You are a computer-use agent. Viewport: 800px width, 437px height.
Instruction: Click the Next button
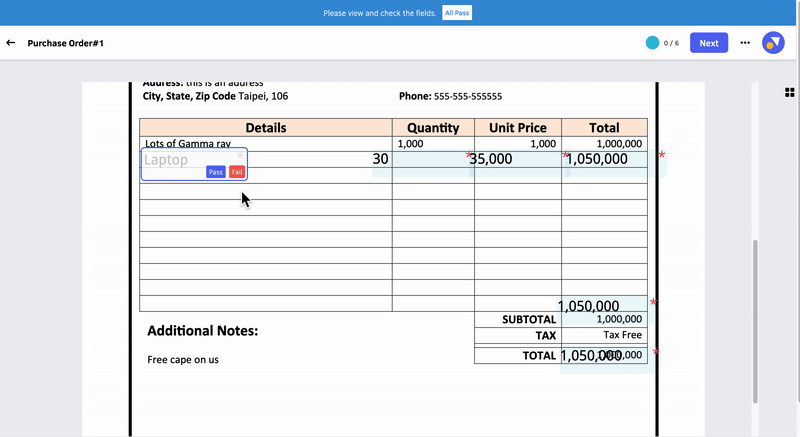click(709, 43)
